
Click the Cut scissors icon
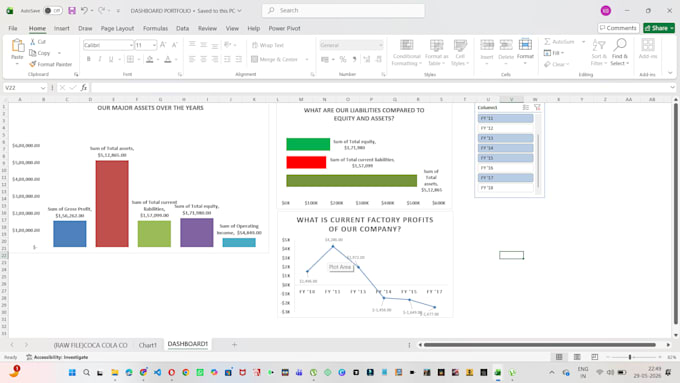[33, 42]
